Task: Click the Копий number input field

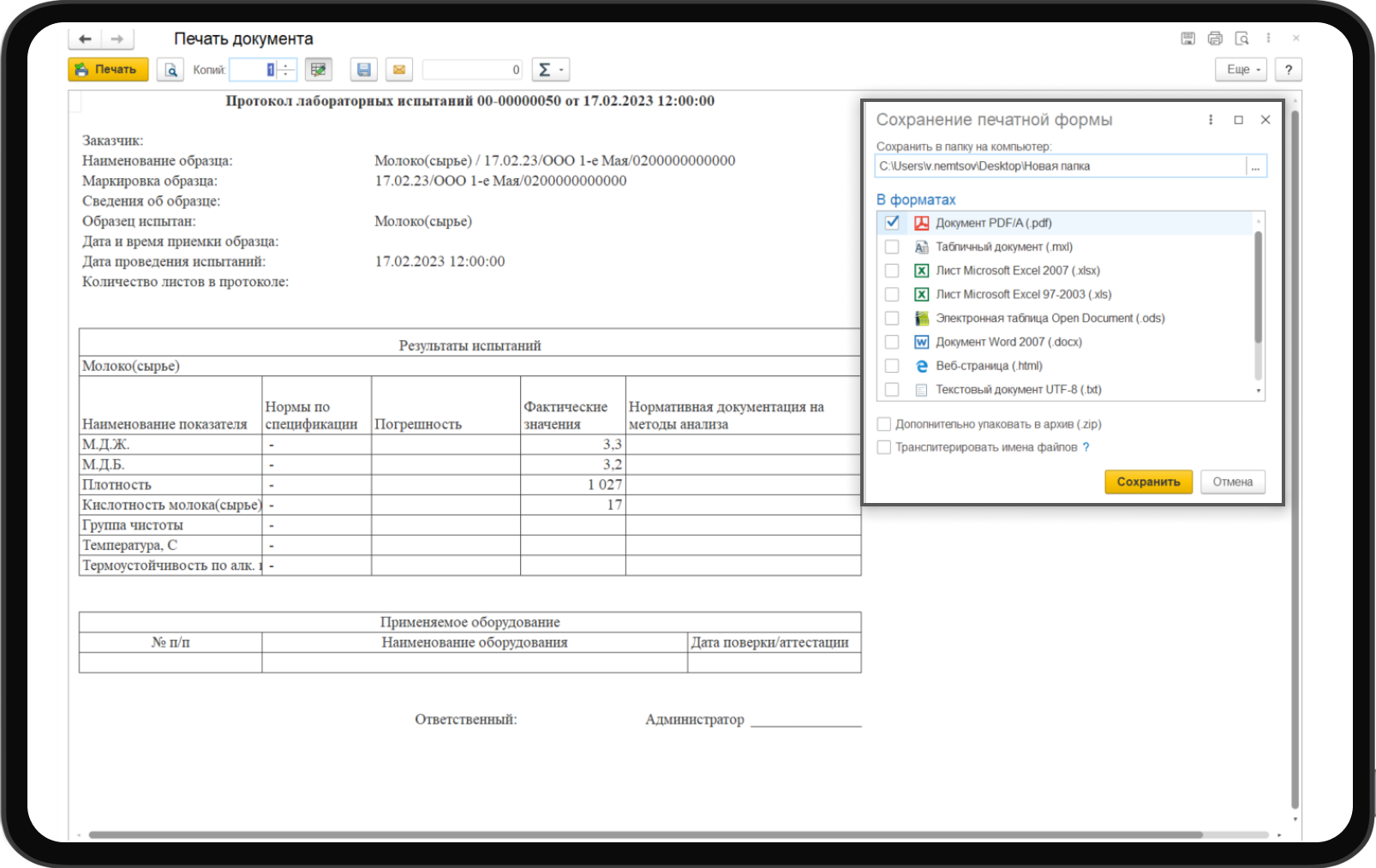Action: click(254, 69)
